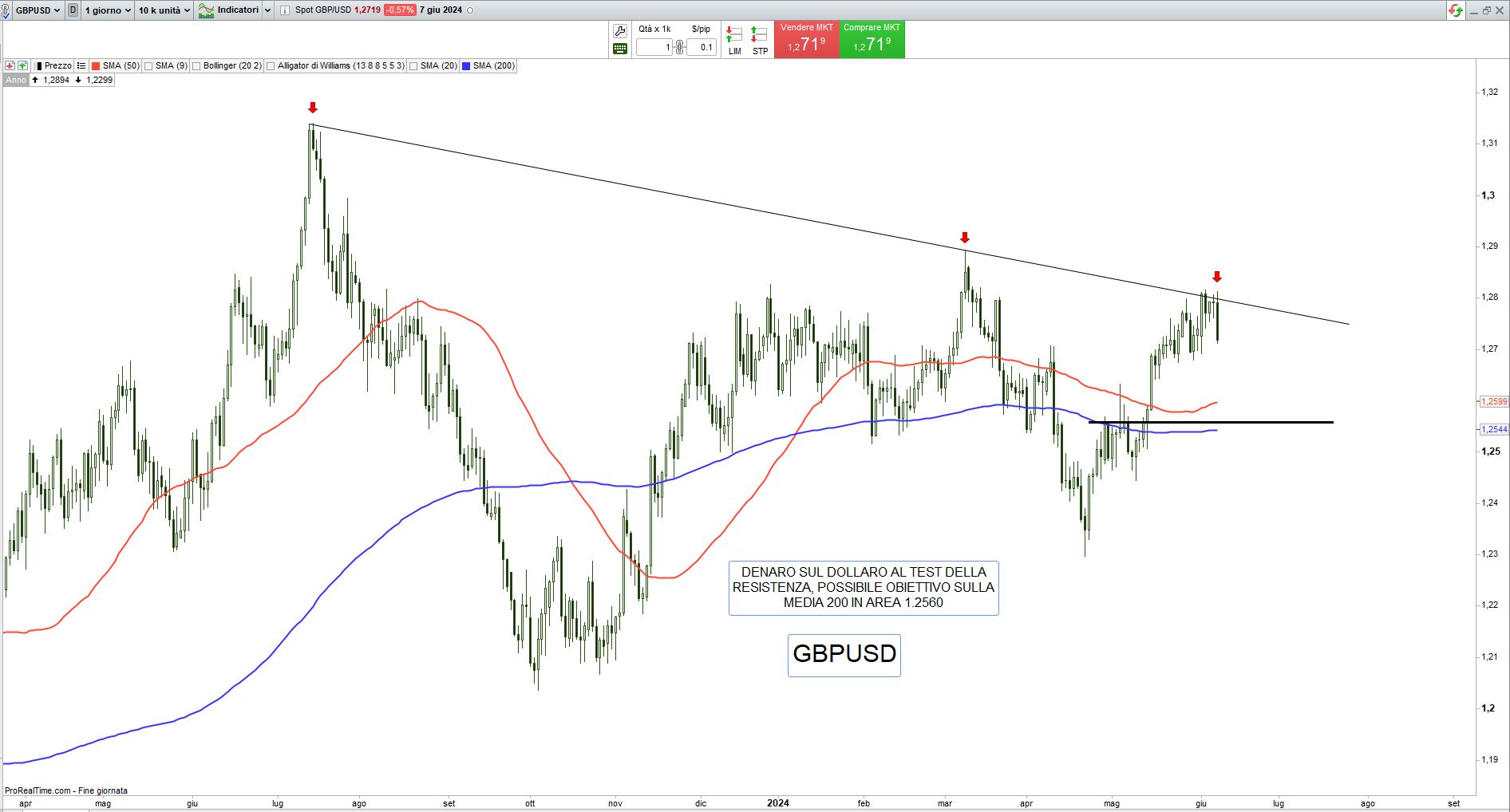The image size is (1510, 812).
Task: Open the GBPUSD symbol dropdown
Action: (x=38, y=10)
